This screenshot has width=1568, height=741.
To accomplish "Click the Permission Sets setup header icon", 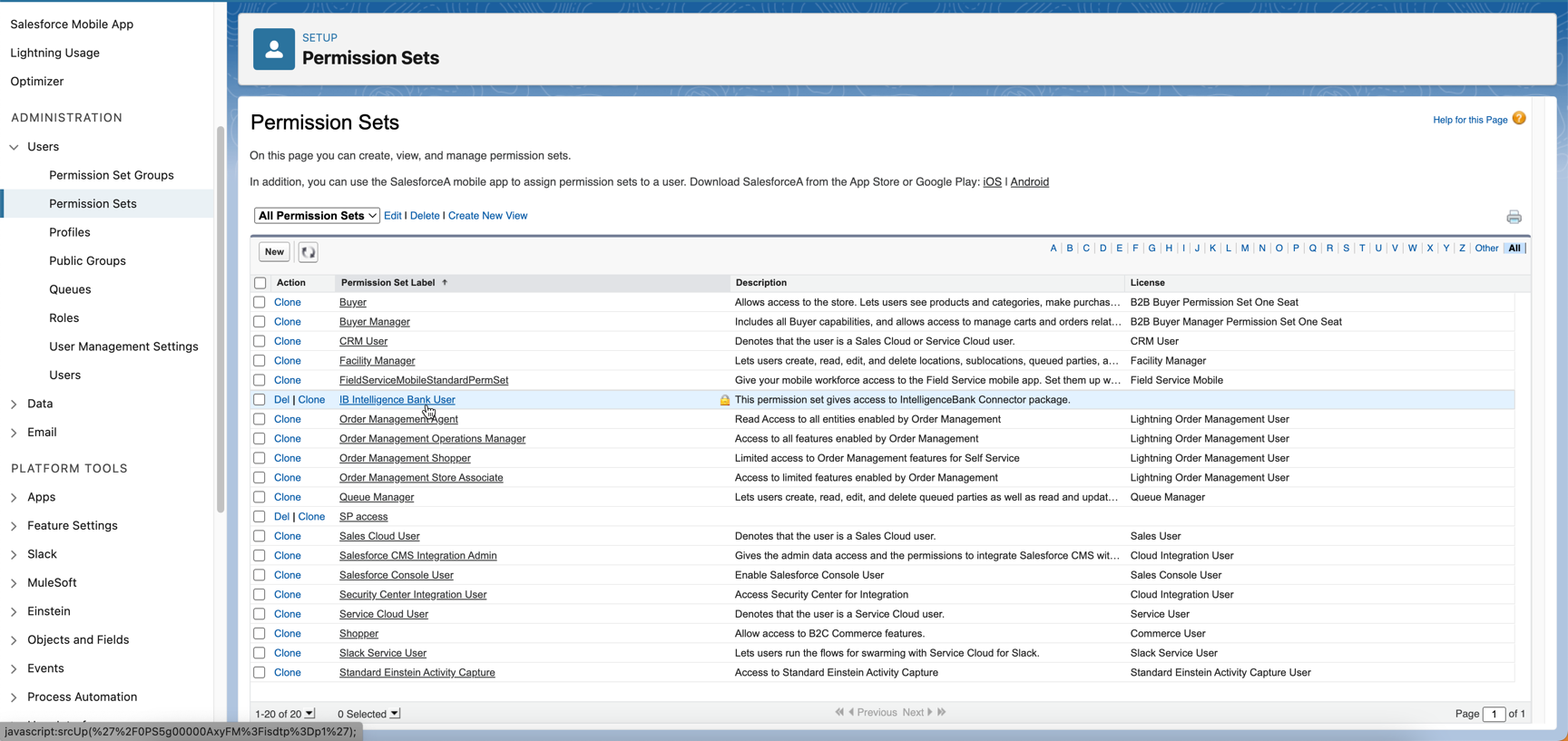I will click(x=274, y=49).
